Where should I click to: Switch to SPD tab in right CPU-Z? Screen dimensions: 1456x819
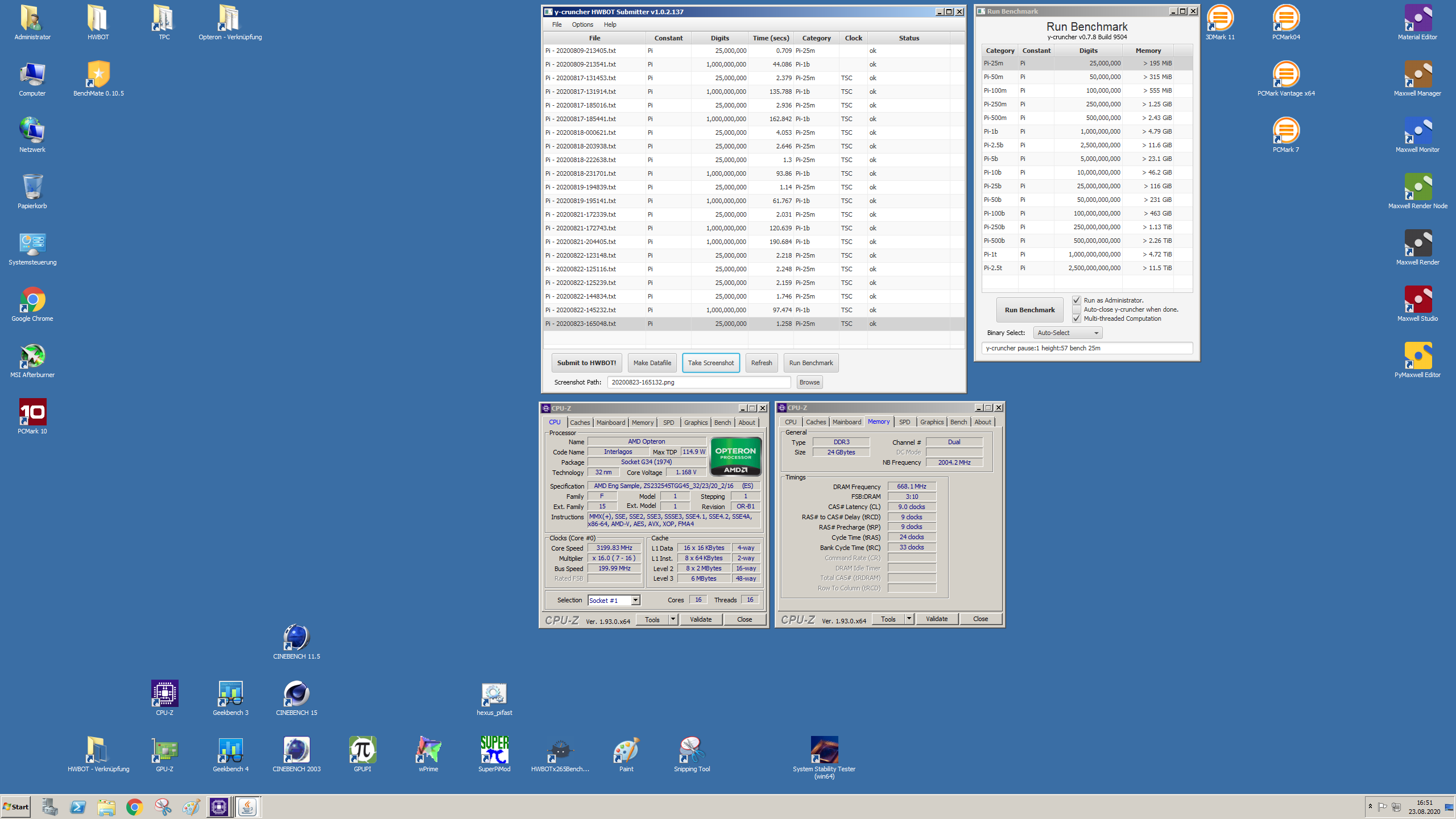[x=904, y=422]
